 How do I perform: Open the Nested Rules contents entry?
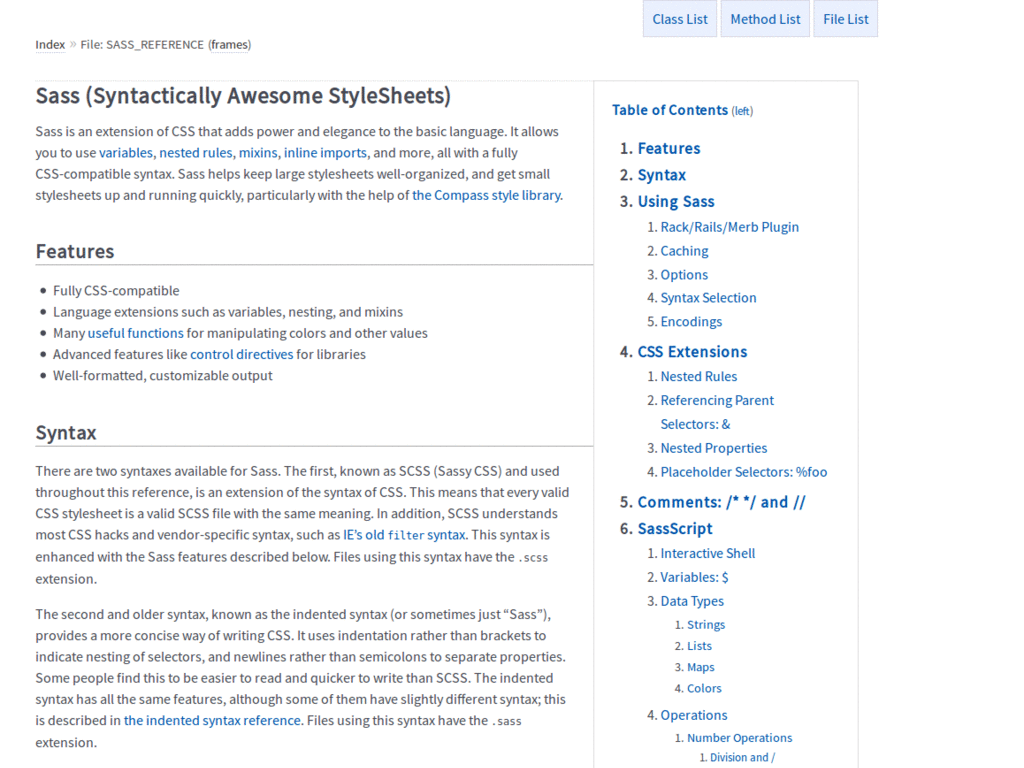pos(698,377)
